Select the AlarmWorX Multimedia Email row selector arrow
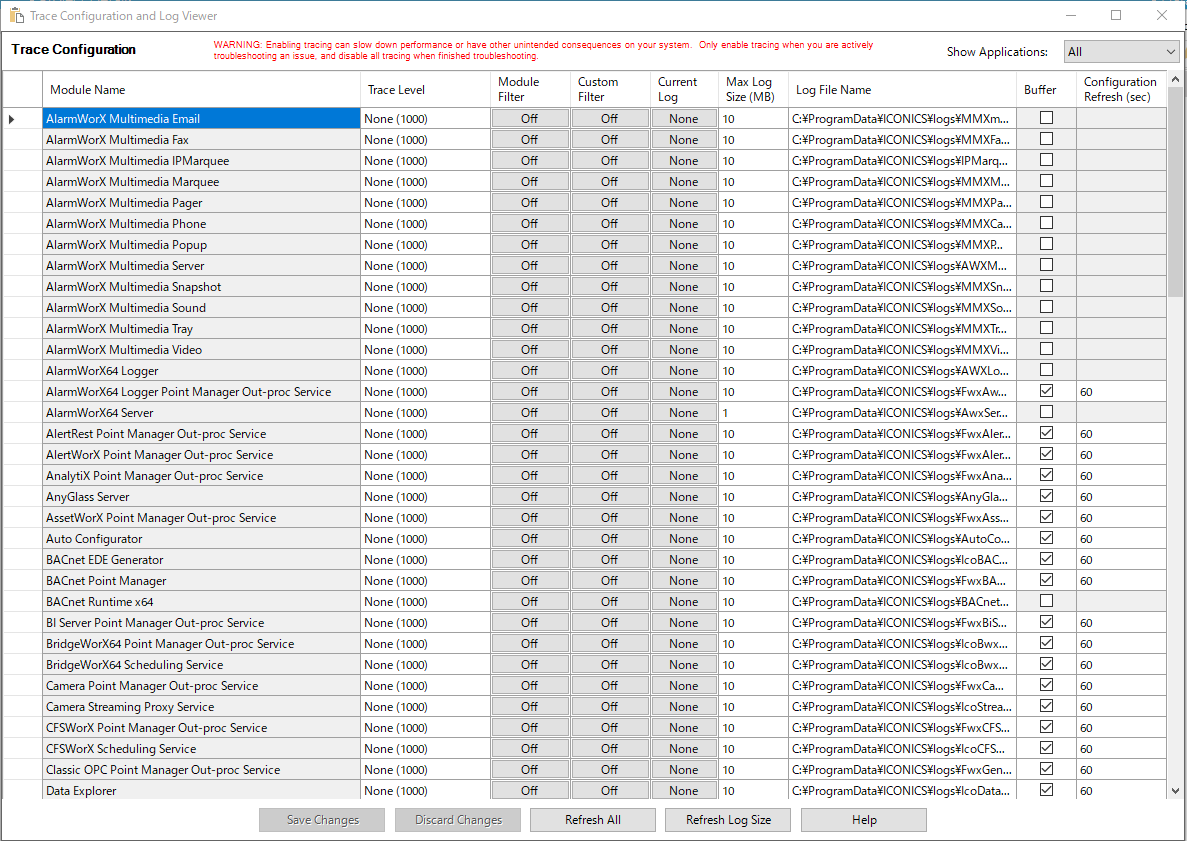The width and height of the screenshot is (1187, 841). pos(12,119)
